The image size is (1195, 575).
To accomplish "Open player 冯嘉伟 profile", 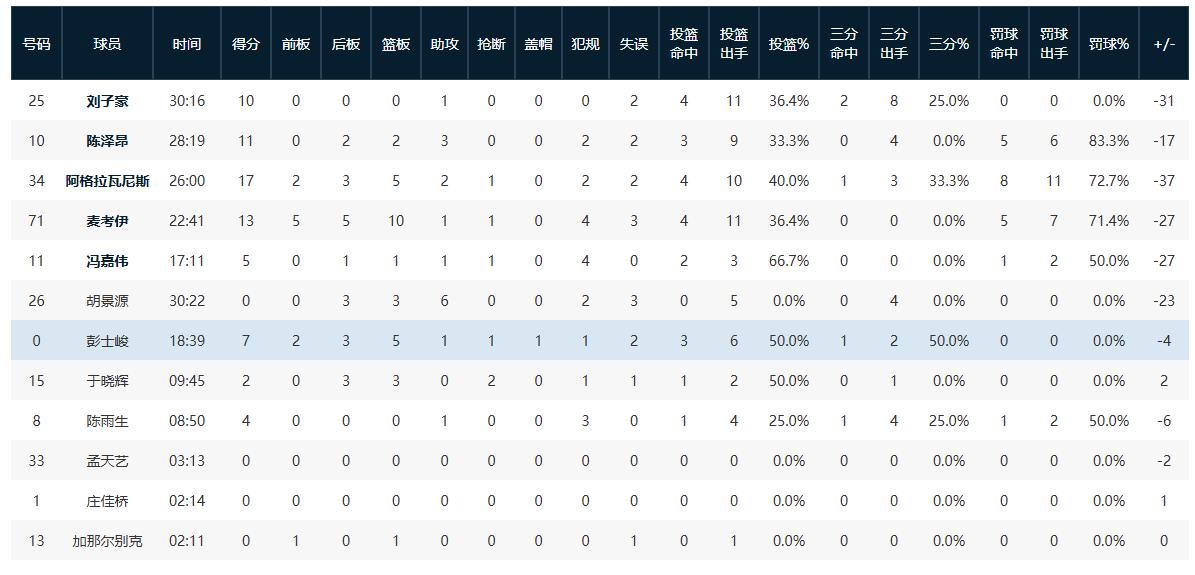I will click(x=107, y=261).
